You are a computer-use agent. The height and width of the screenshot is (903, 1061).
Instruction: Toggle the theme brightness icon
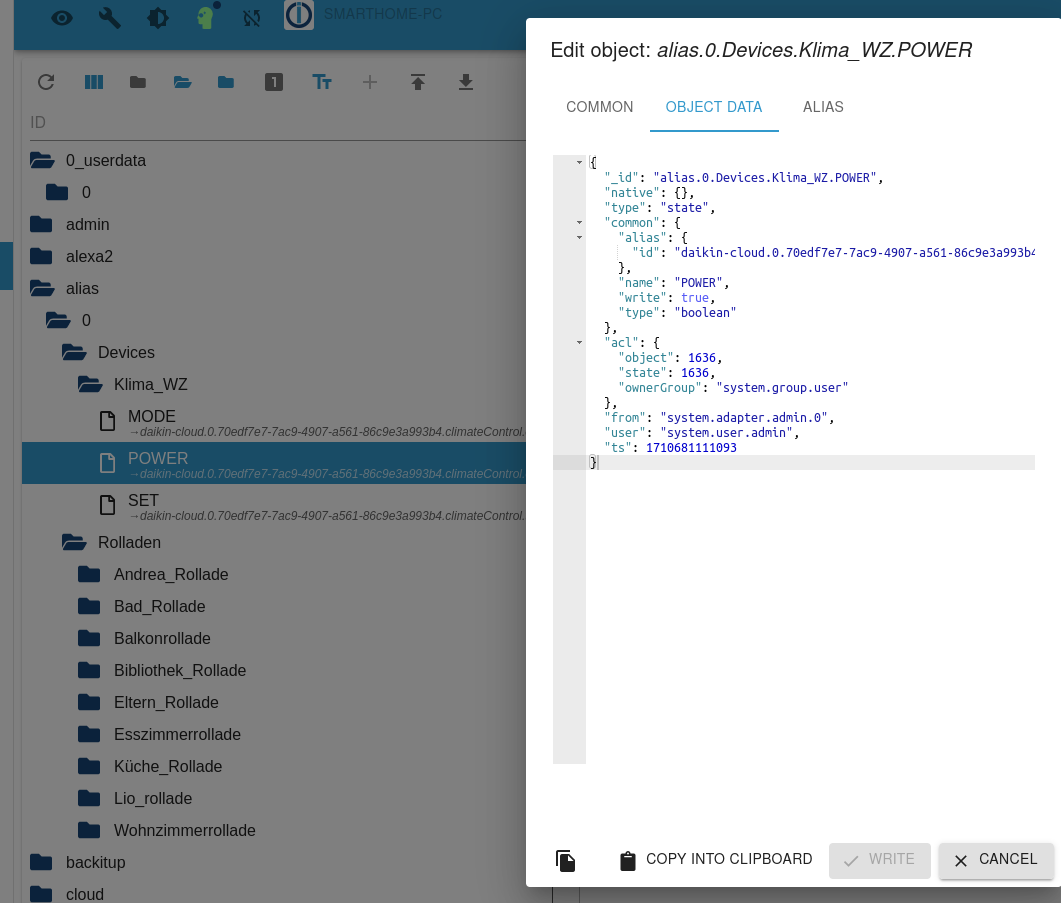[x=158, y=18]
